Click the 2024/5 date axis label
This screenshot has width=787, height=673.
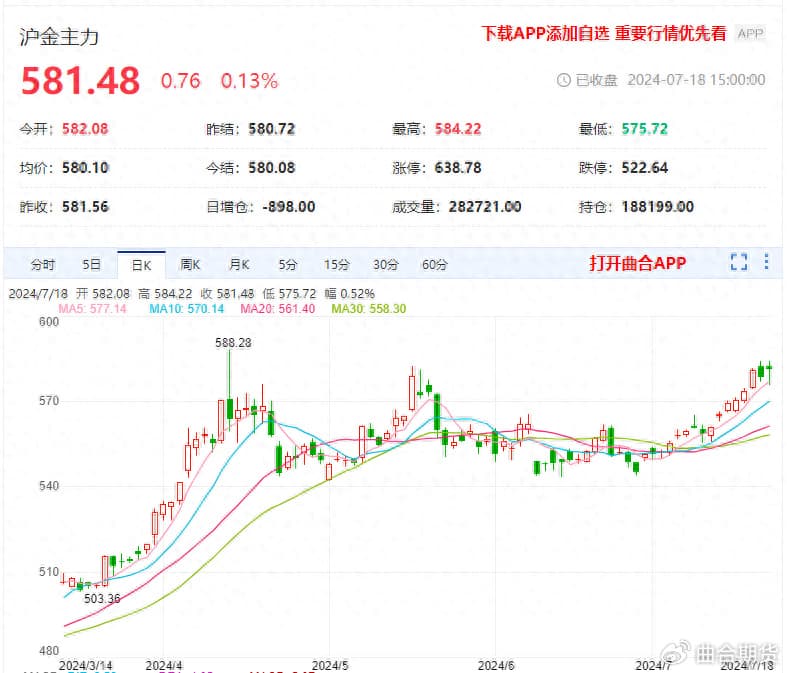click(x=330, y=665)
